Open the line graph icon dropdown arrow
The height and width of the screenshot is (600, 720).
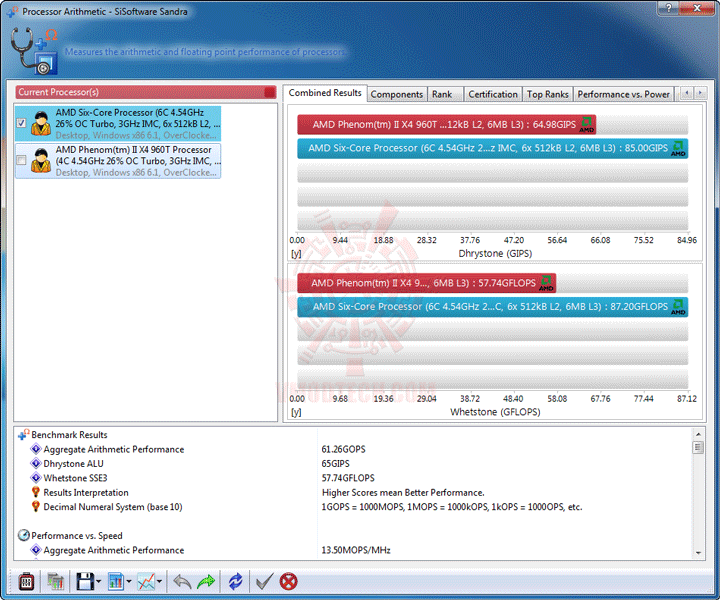tap(159, 582)
